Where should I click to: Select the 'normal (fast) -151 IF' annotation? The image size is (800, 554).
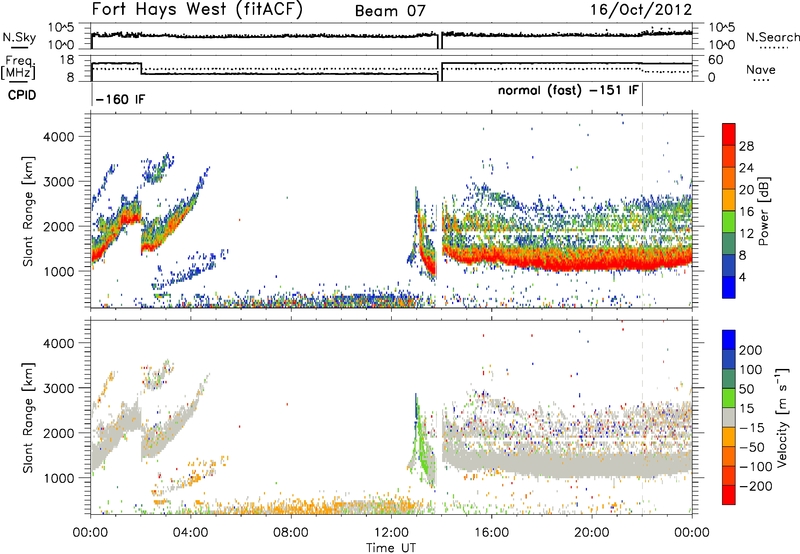[568, 91]
